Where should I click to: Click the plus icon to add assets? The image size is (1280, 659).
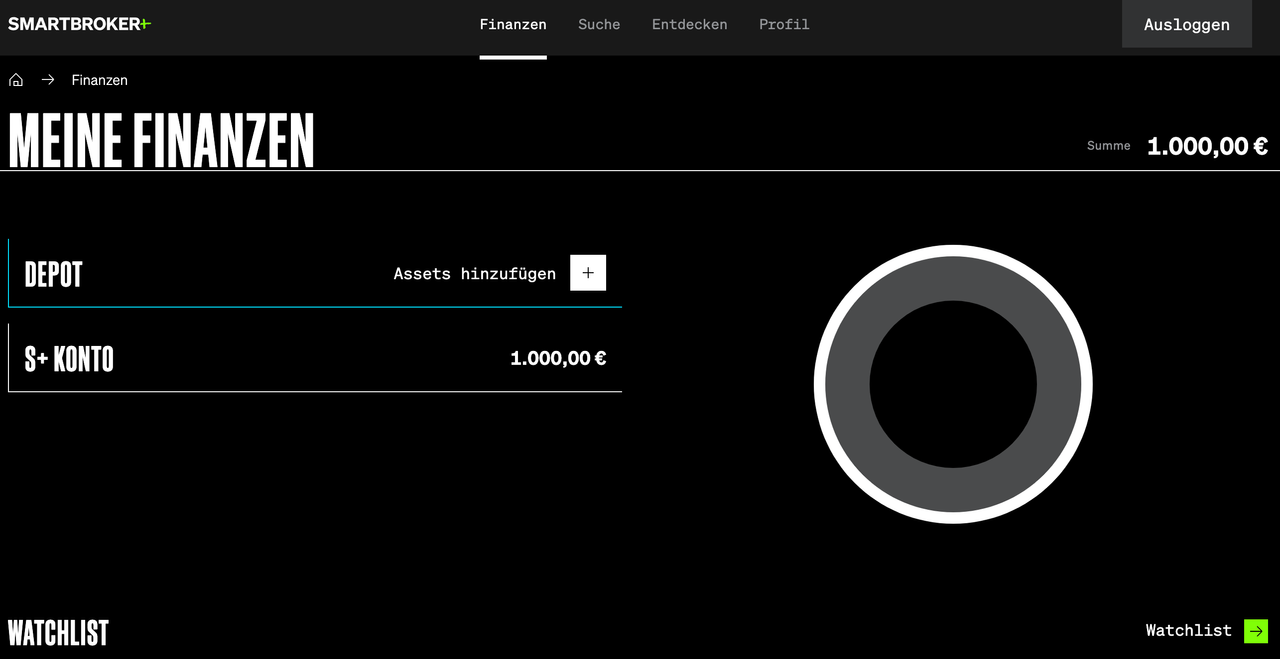click(588, 273)
